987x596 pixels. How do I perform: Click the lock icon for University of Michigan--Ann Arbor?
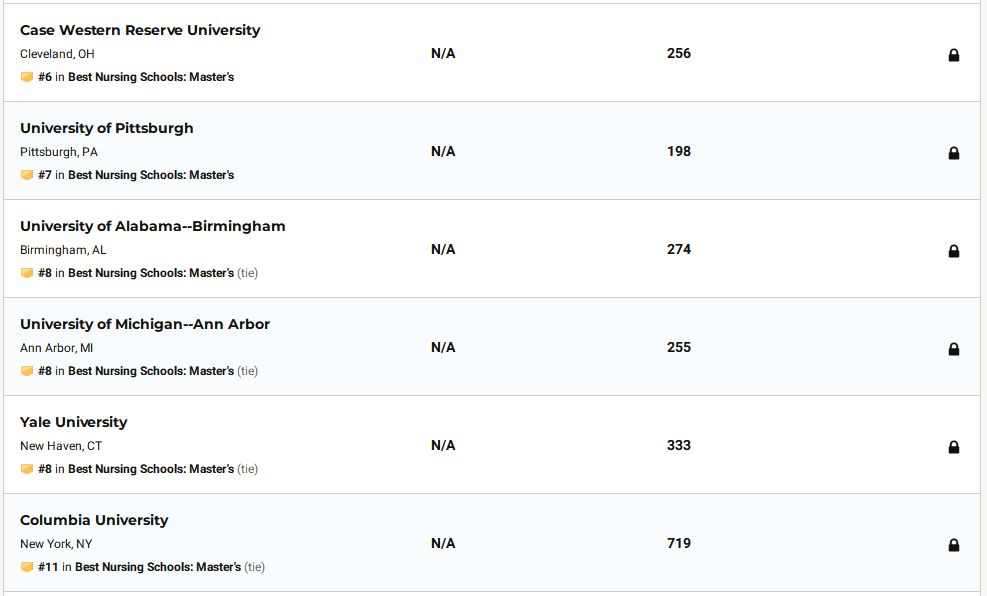click(954, 349)
